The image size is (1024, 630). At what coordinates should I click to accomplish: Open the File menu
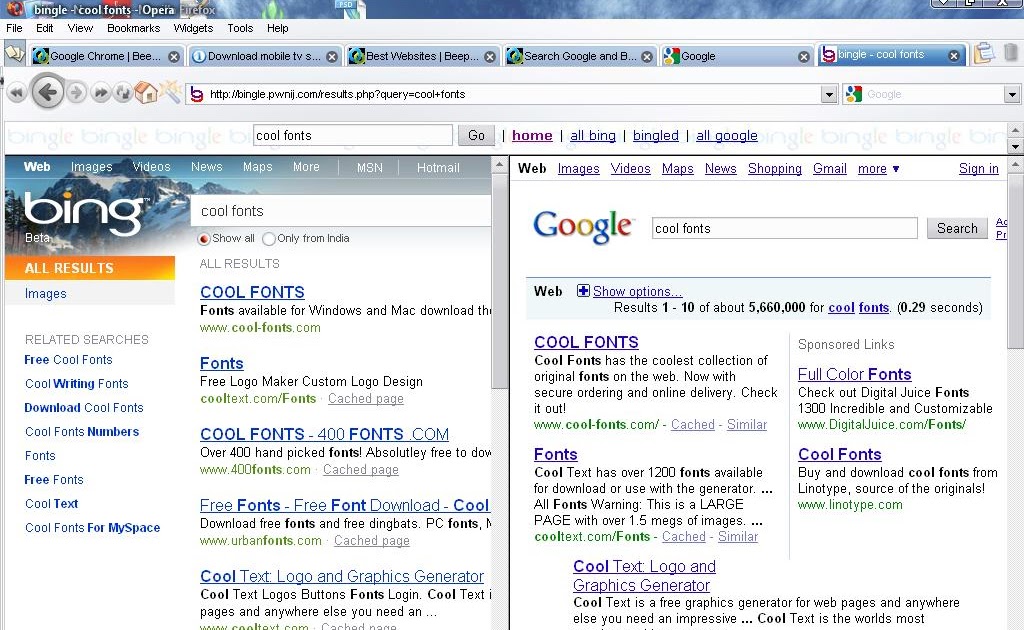14,28
